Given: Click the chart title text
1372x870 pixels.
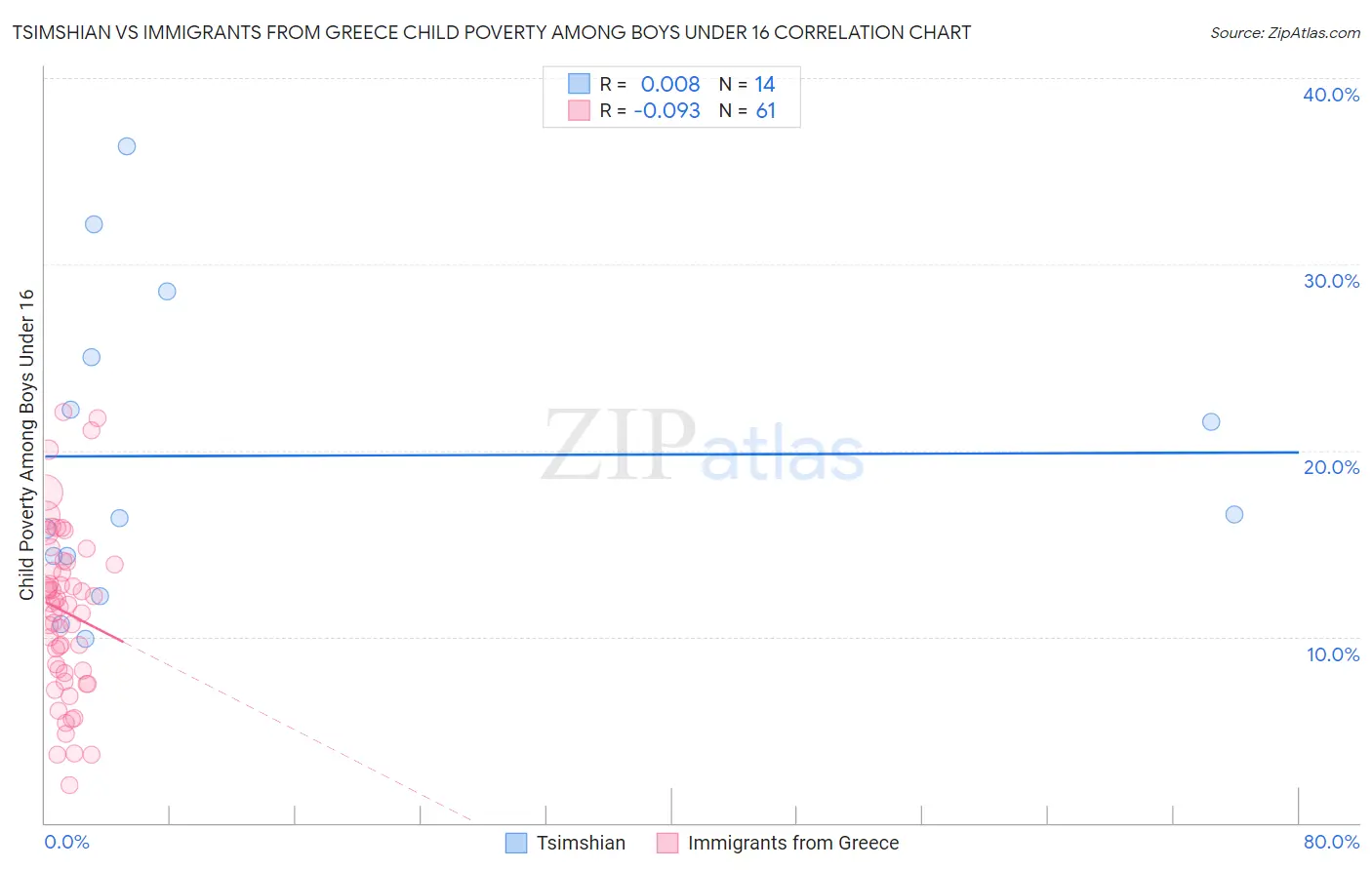Looking at the screenshot, I should (492, 32).
